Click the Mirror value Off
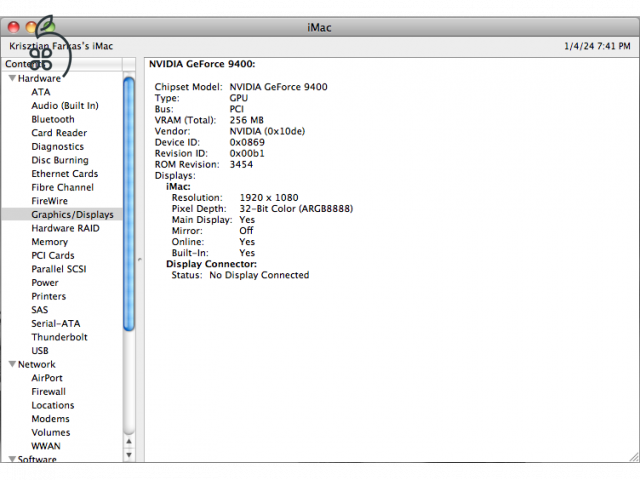Screen dimensions: 640x480 tap(246, 231)
